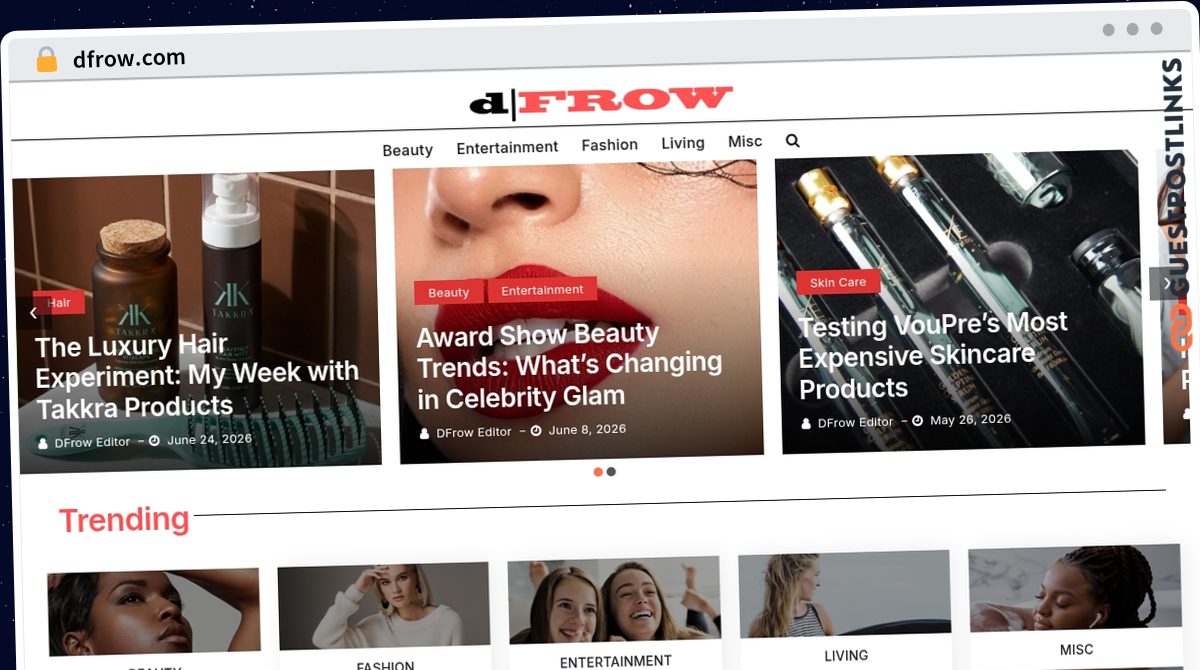Click the May 26, 2026 date

970,420
